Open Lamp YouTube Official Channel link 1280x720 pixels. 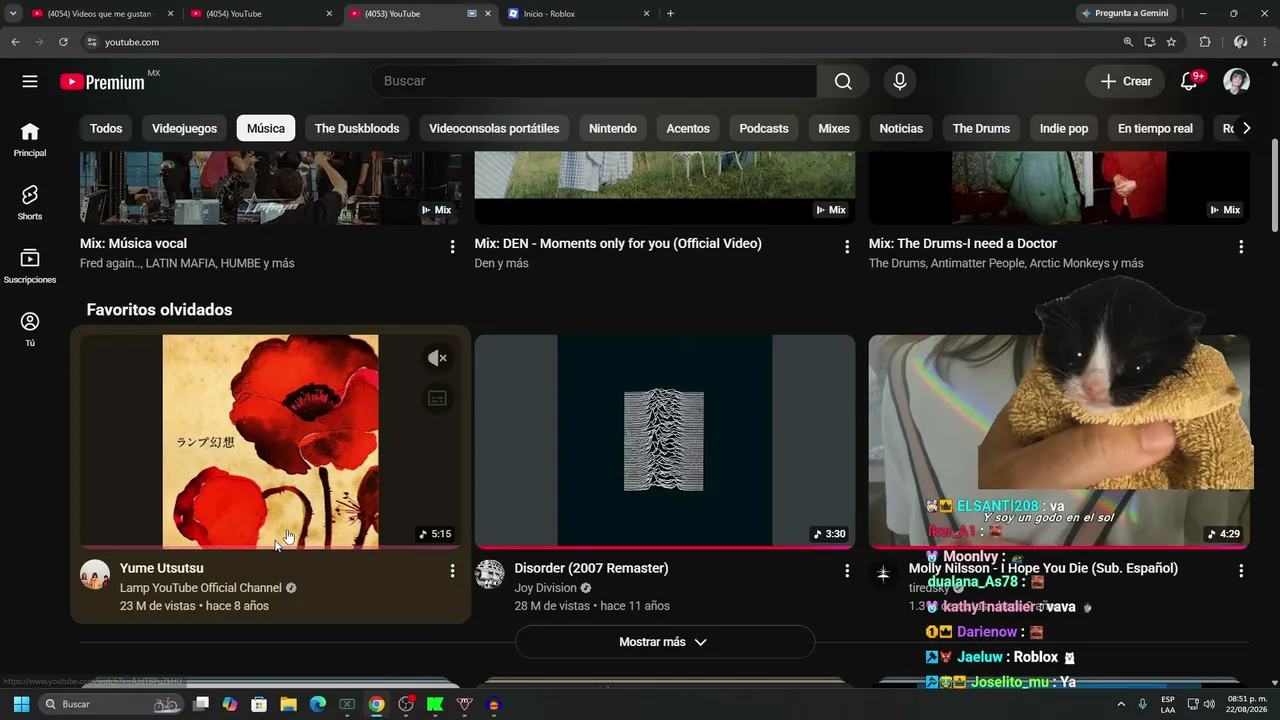(201, 588)
